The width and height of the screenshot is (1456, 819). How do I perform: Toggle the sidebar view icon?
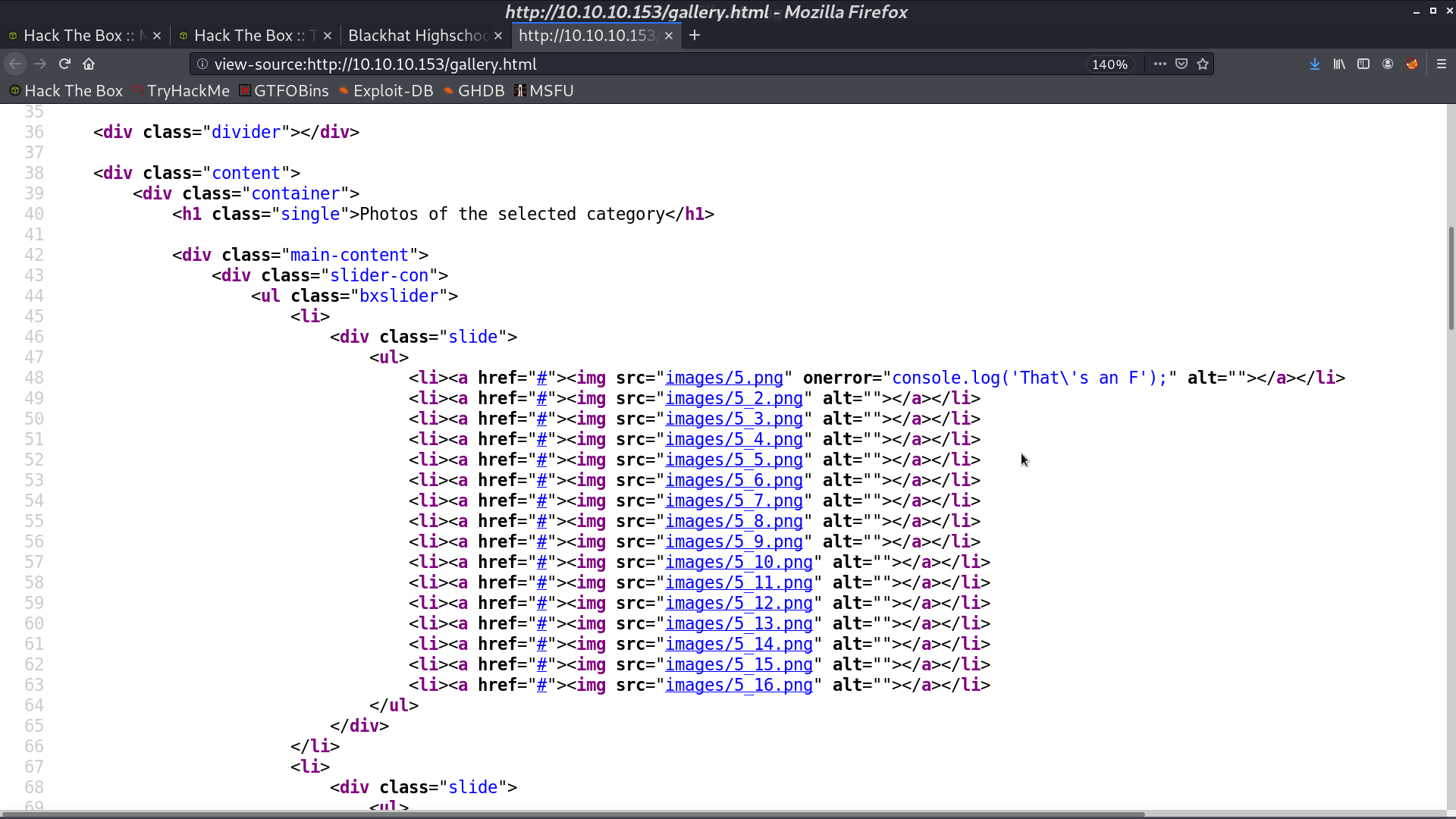[1363, 64]
